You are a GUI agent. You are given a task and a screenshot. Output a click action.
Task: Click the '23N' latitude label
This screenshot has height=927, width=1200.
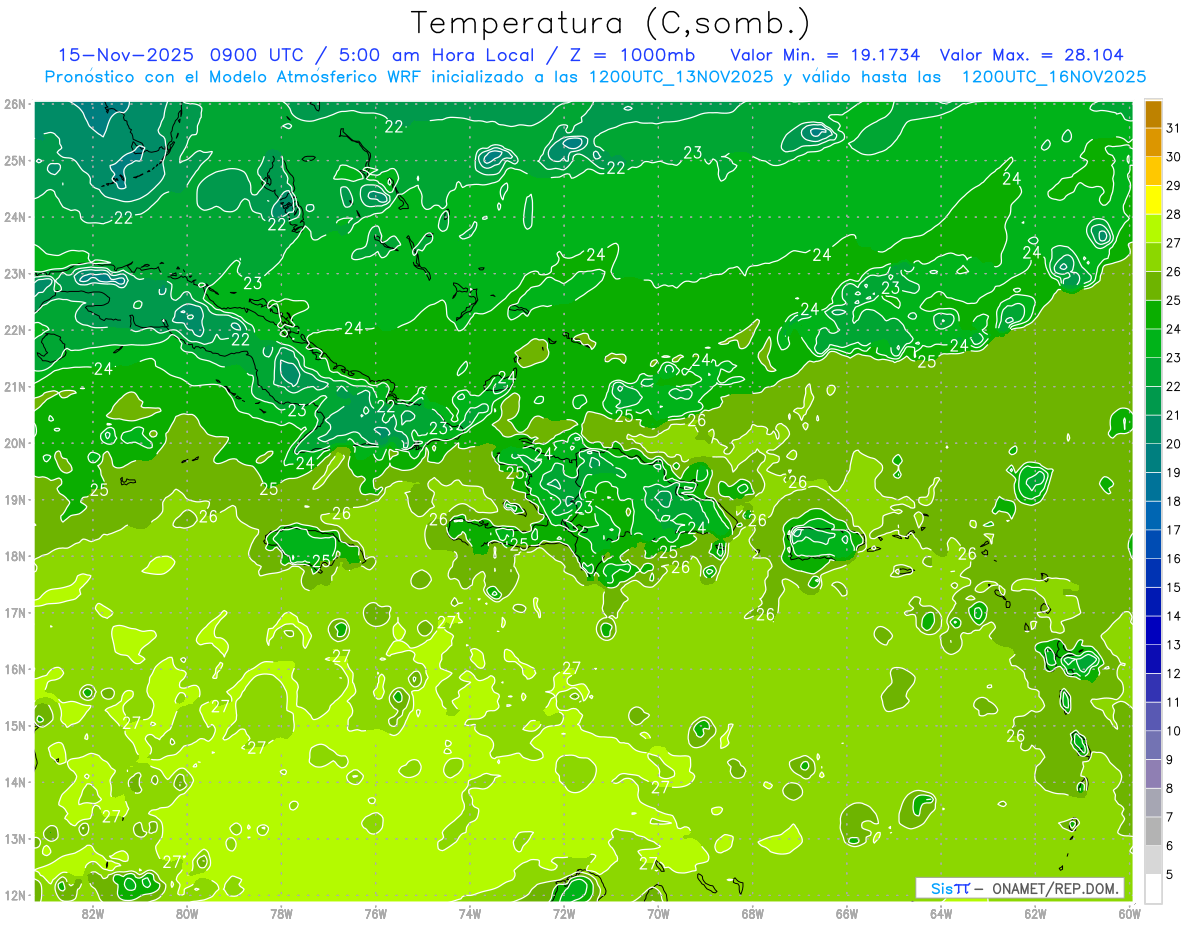[15, 273]
